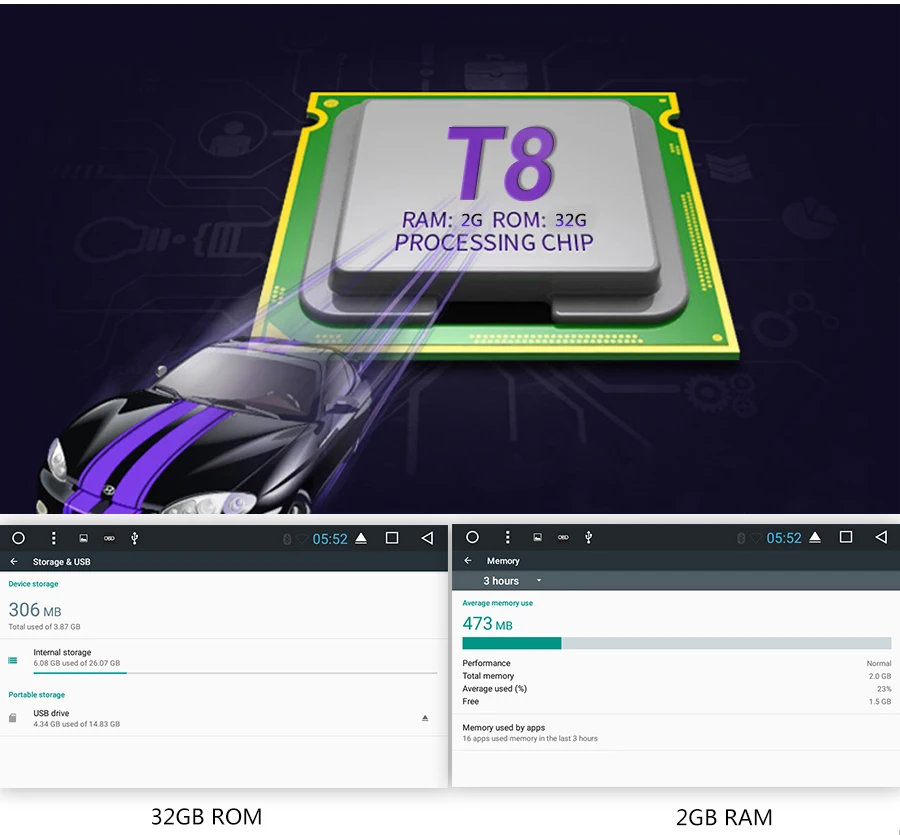Viewport: 900px width, 835px height.
Task: Click the Portable storage heading
Action: (x=37, y=694)
